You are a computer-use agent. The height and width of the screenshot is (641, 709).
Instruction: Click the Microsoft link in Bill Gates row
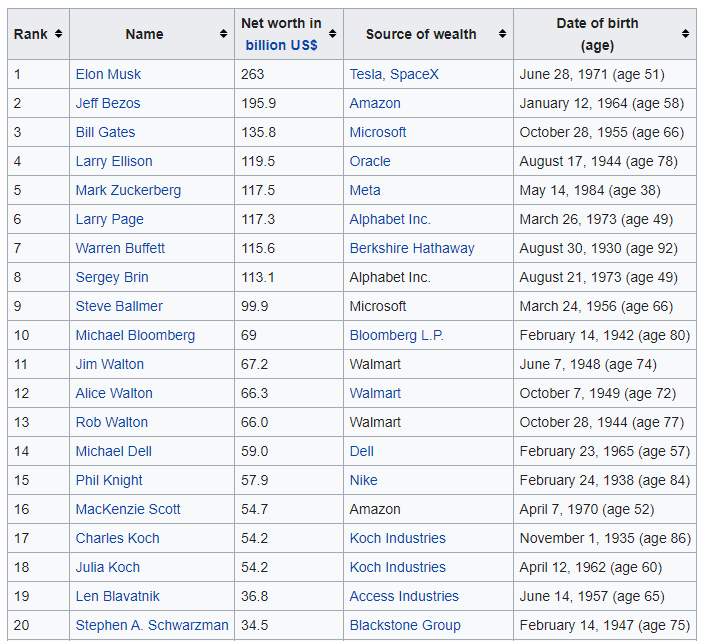pos(378,132)
